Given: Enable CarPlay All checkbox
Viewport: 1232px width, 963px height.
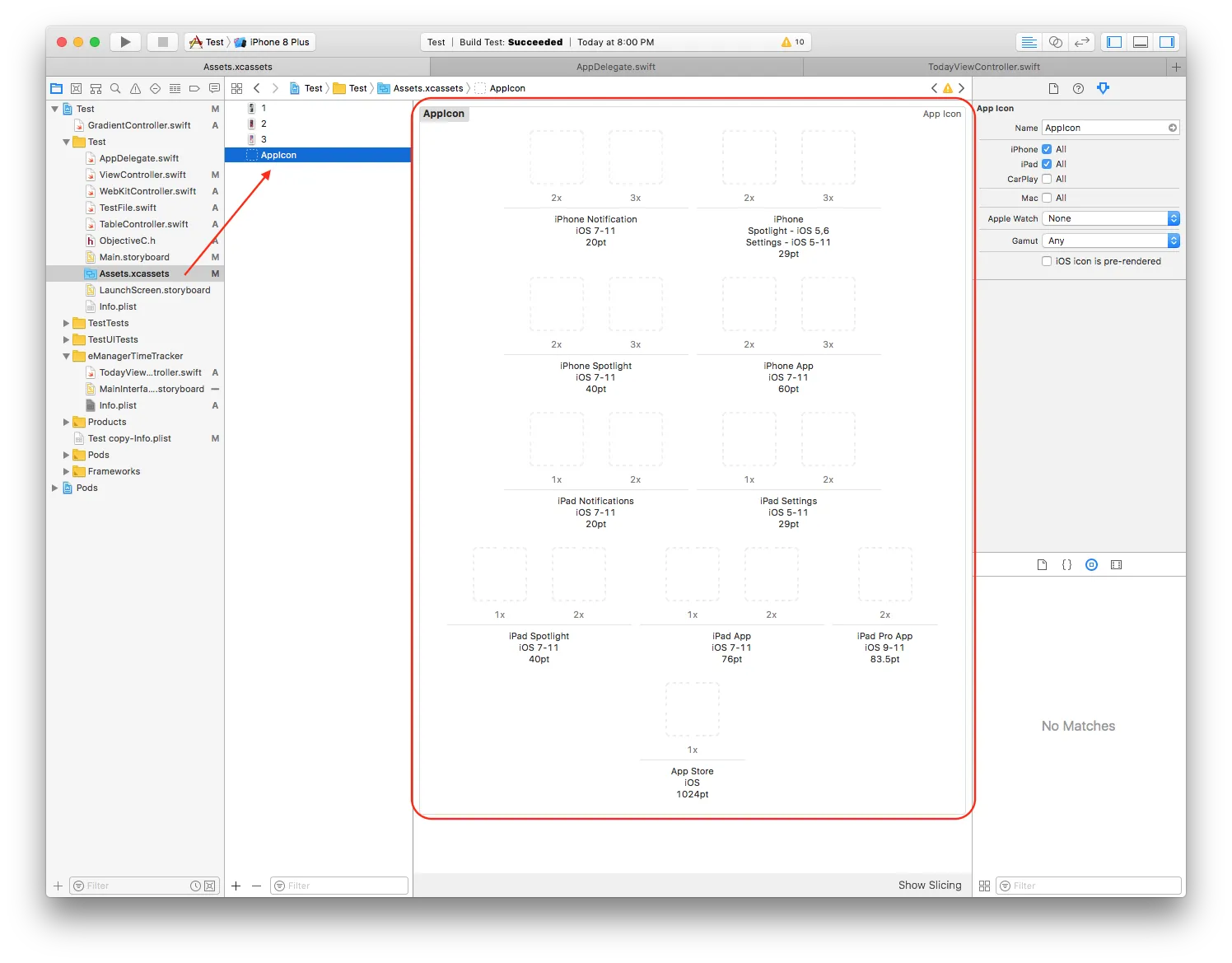Looking at the screenshot, I should [1047, 179].
